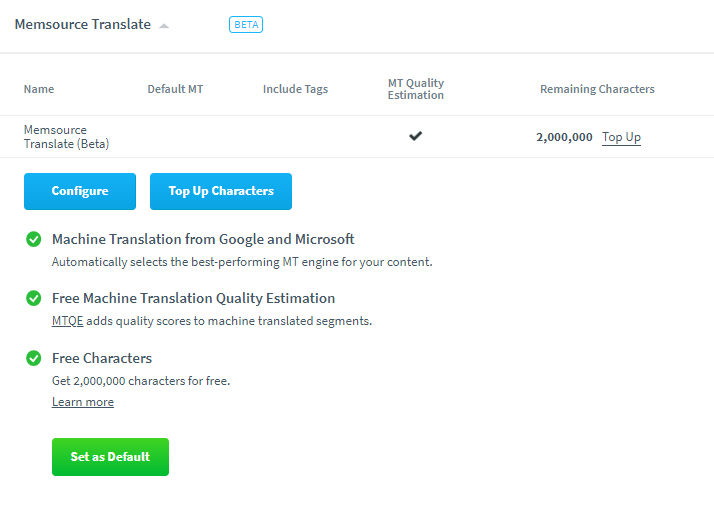Click the MT Quality Estimation checkmark icon
Screen dimensions: 714x505
(416, 136)
